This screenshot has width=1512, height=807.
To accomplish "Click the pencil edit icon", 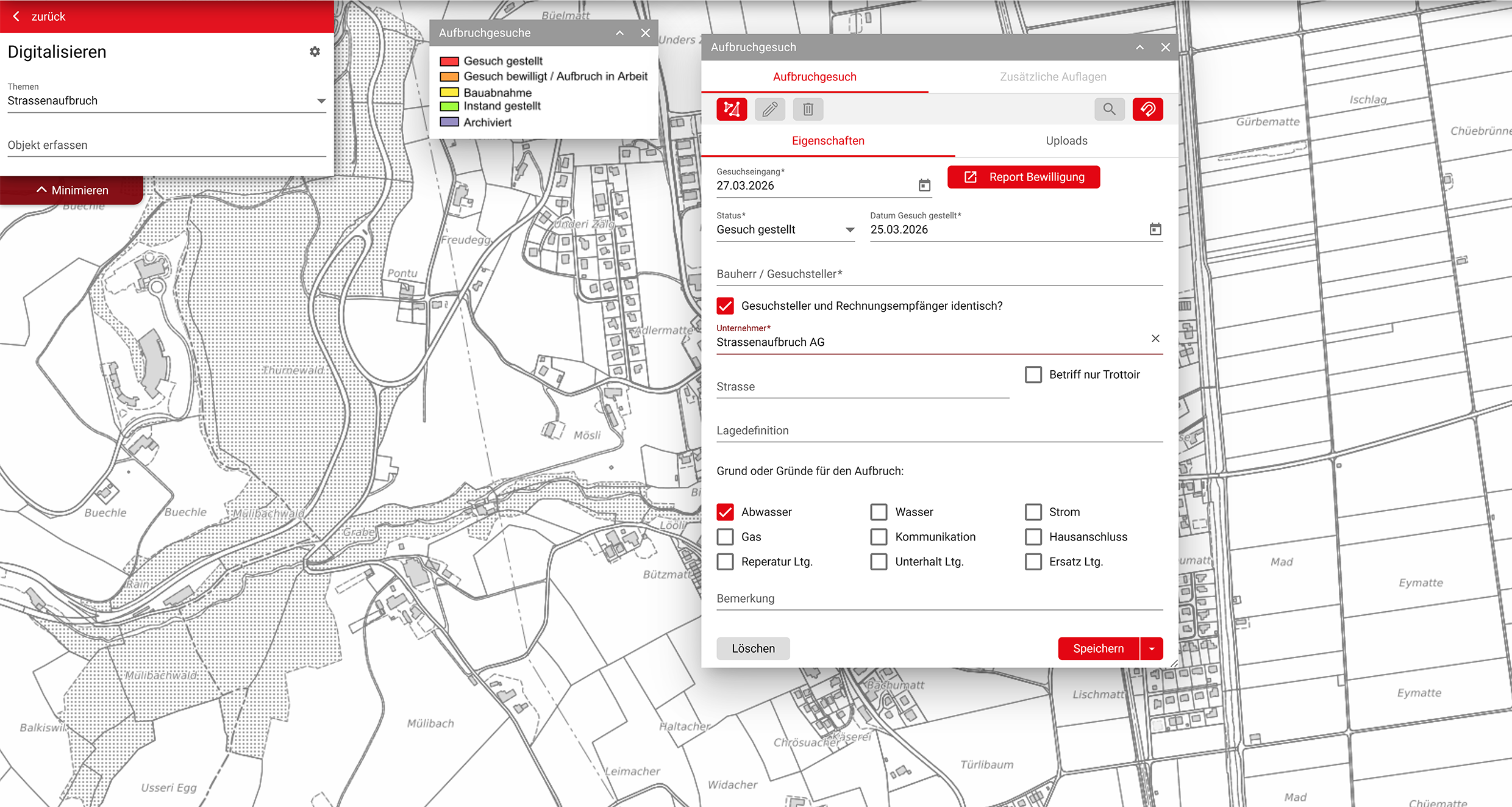I will [x=770, y=109].
